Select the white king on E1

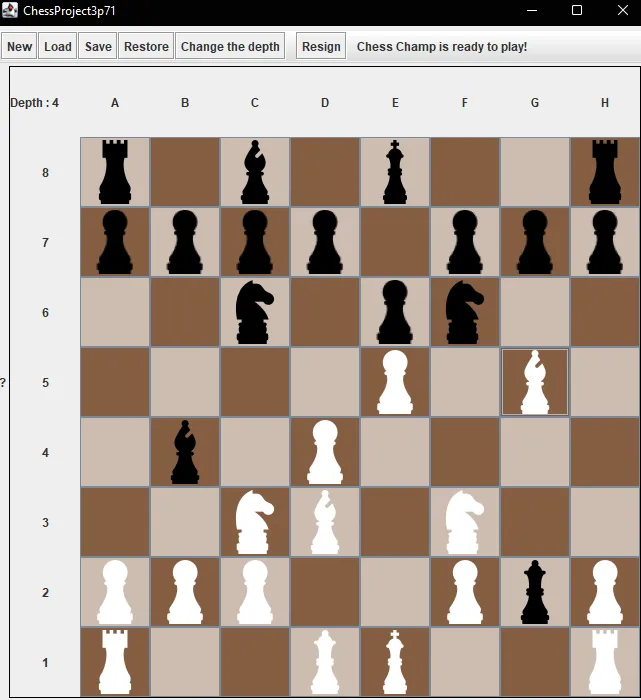click(x=395, y=662)
